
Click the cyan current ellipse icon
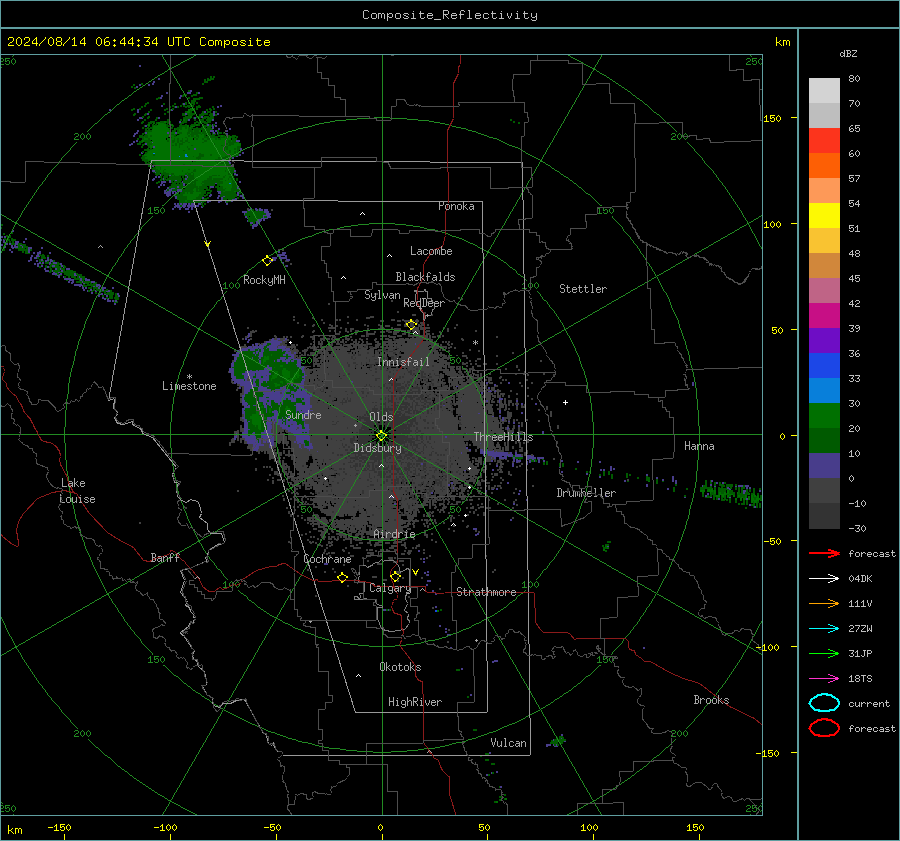click(x=824, y=703)
